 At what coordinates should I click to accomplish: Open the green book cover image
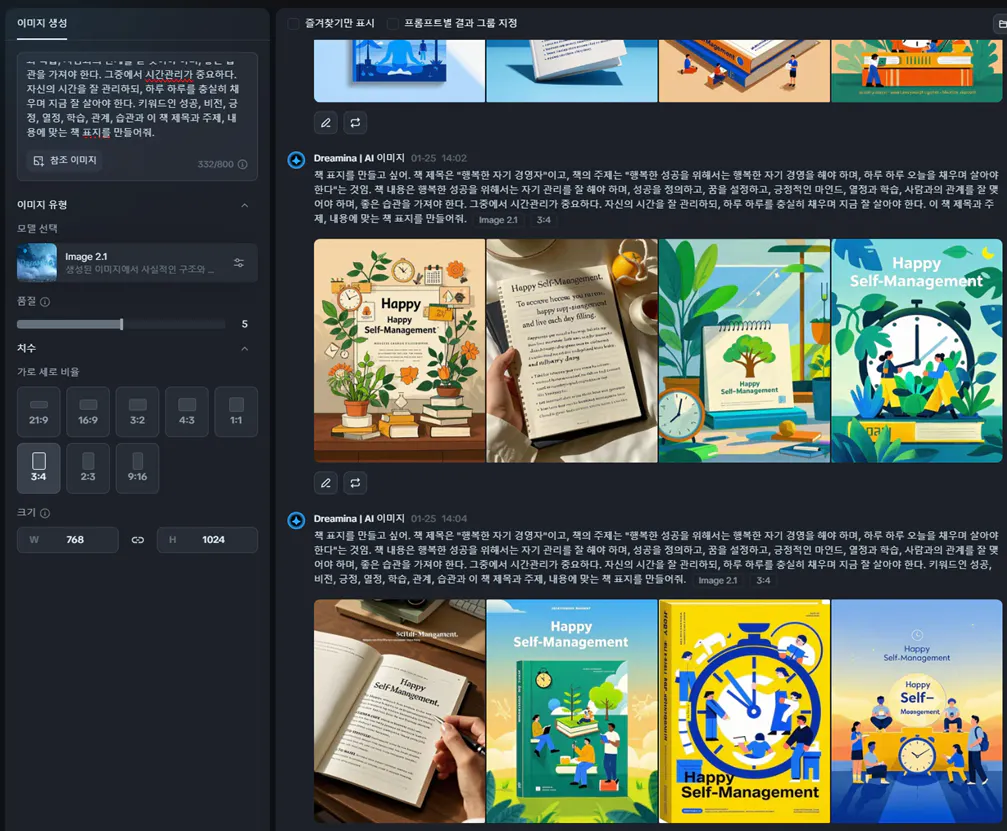coord(572,711)
